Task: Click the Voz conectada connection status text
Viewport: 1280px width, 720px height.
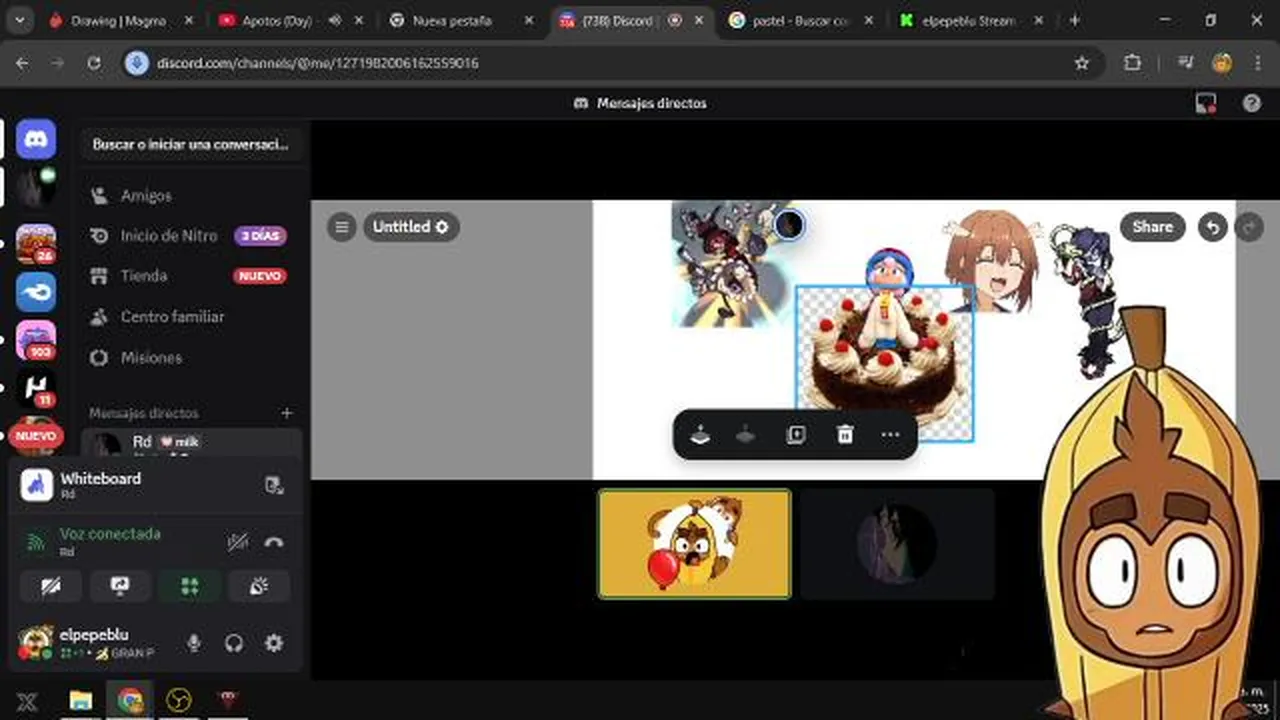Action: (110, 534)
